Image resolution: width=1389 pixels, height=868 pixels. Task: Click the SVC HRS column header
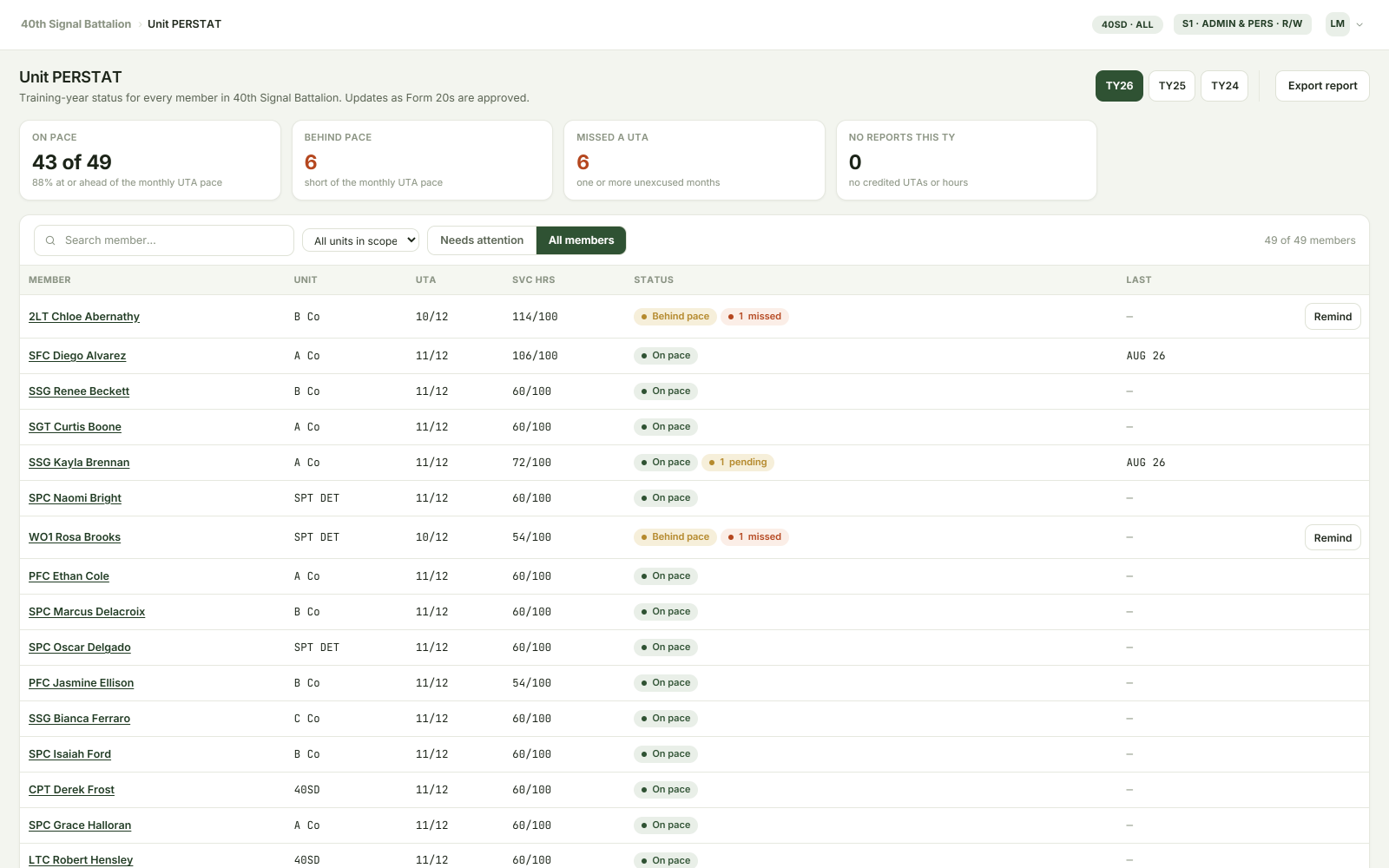(x=533, y=280)
